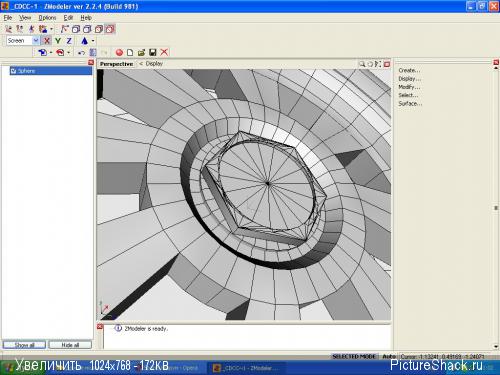
Task: Open the undo history list icon
Action: 93,52
